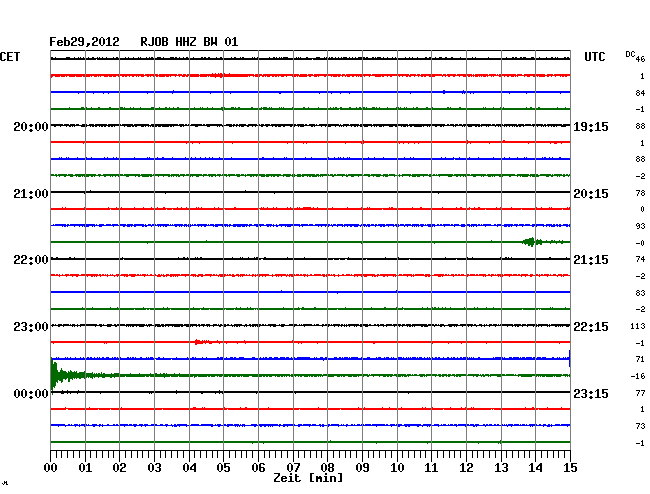Select the station label RJOB HHZ BW 01

(189, 42)
